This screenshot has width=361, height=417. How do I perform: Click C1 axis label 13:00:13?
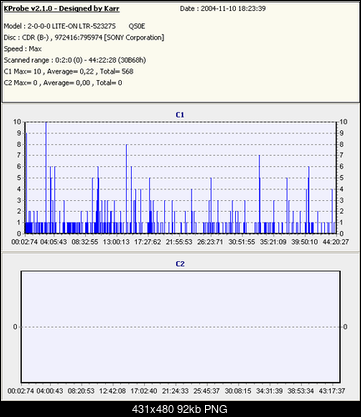[116, 242]
